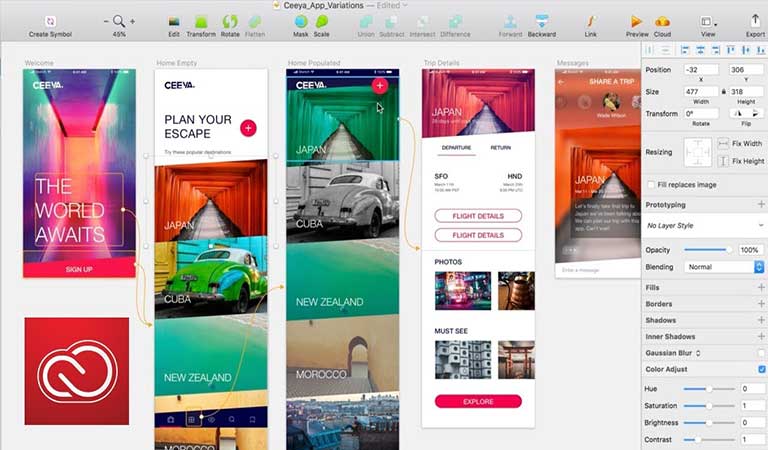Viewport: 768px width, 450px height.
Task: Zoom out with the minus button
Action: (x=106, y=22)
